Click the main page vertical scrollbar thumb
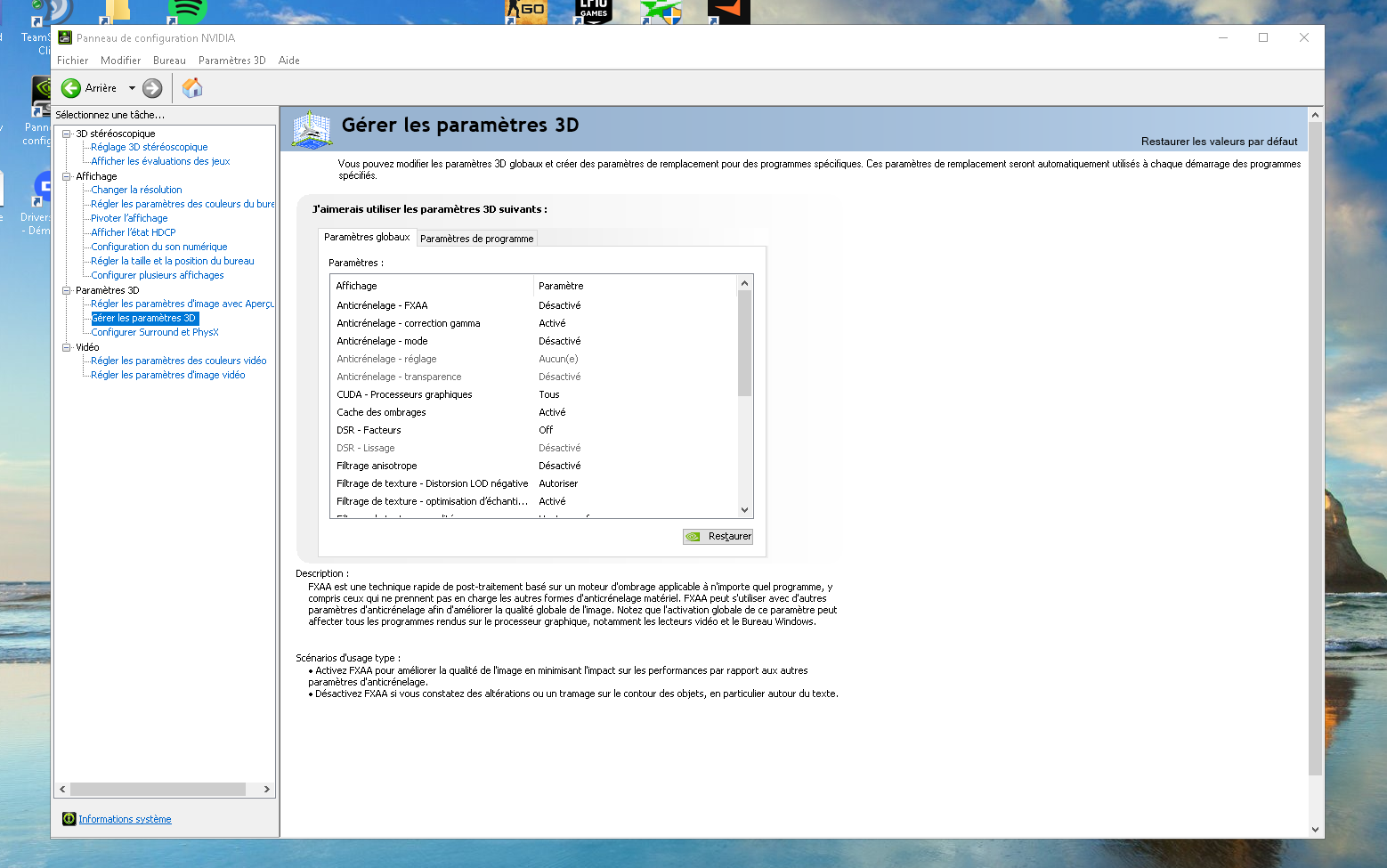The height and width of the screenshot is (868, 1387). click(x=1315, y=449)
